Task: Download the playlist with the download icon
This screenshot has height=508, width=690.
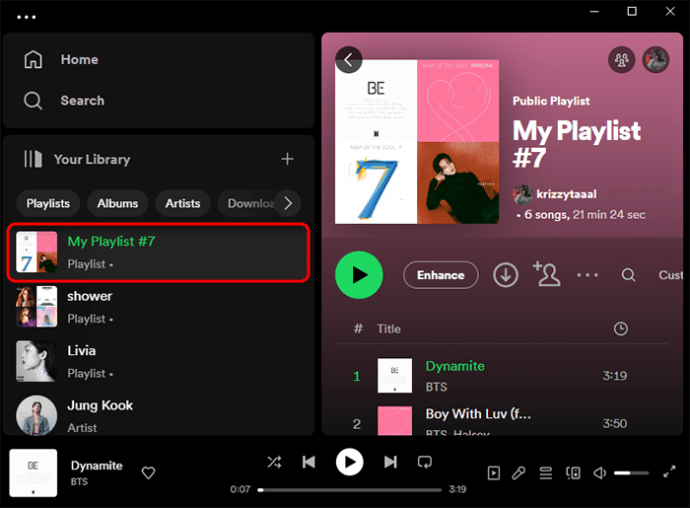Action: click(x=506, y=275)
